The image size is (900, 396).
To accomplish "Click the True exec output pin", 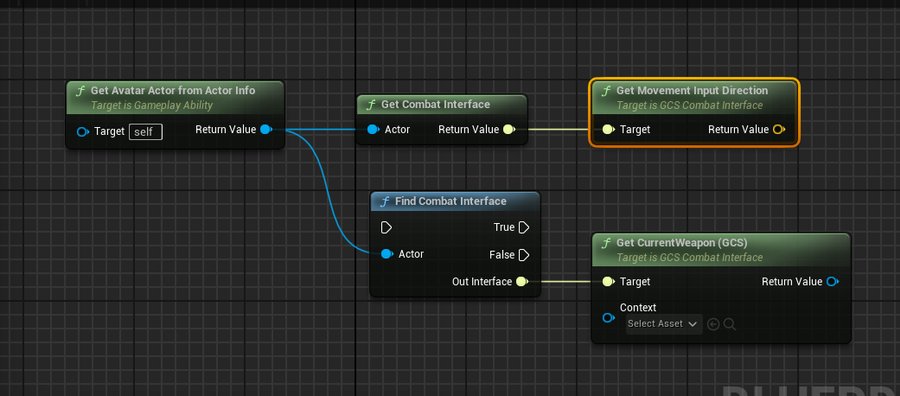I will coord(523,228).
